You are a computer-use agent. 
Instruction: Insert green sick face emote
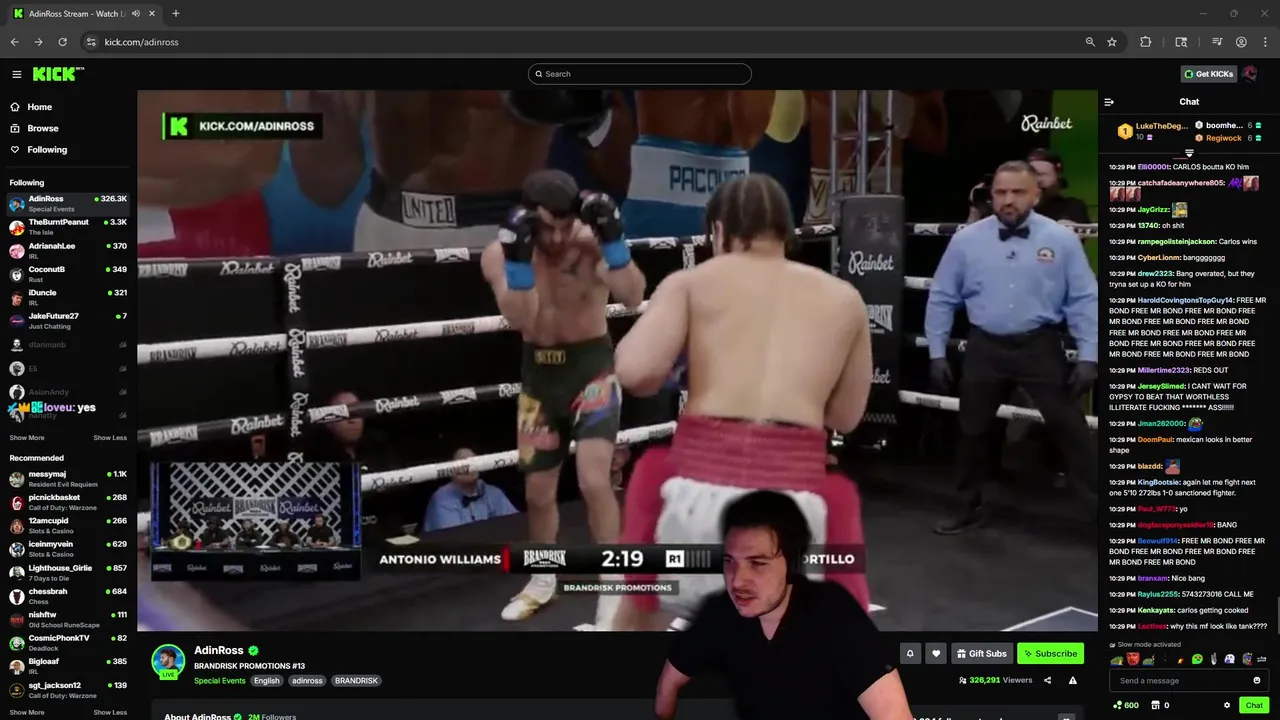pos(1197,659)
